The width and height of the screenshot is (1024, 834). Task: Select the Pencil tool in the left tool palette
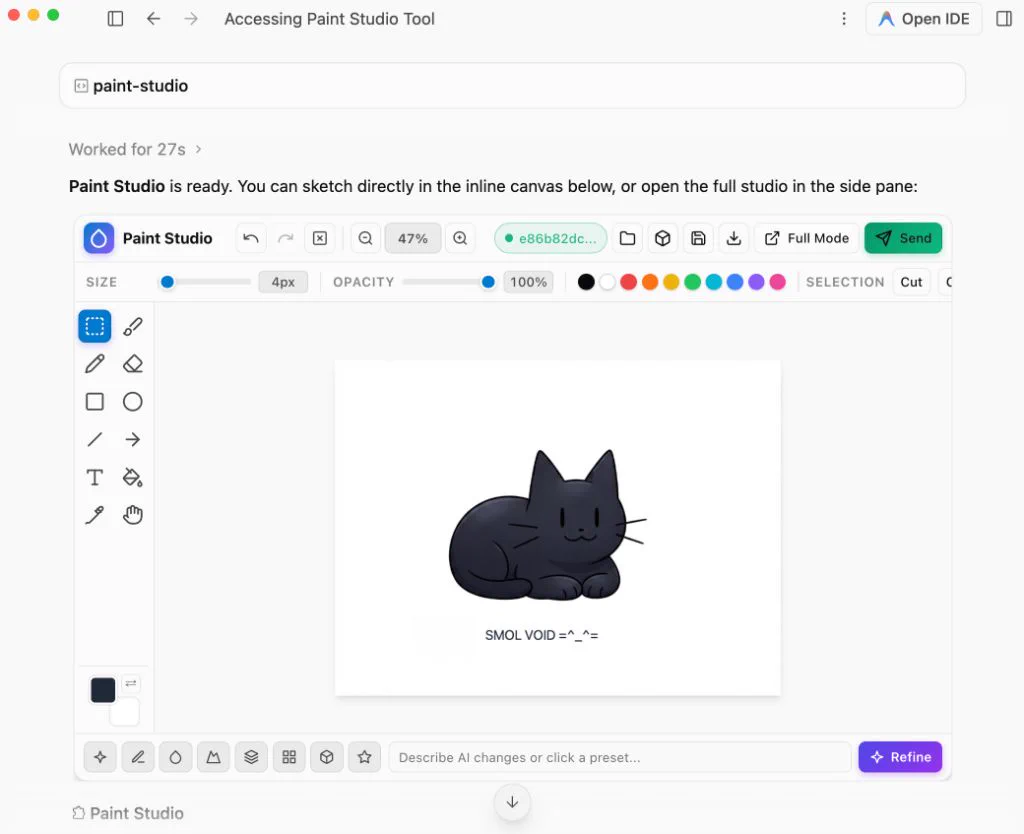tap(95, 364)
